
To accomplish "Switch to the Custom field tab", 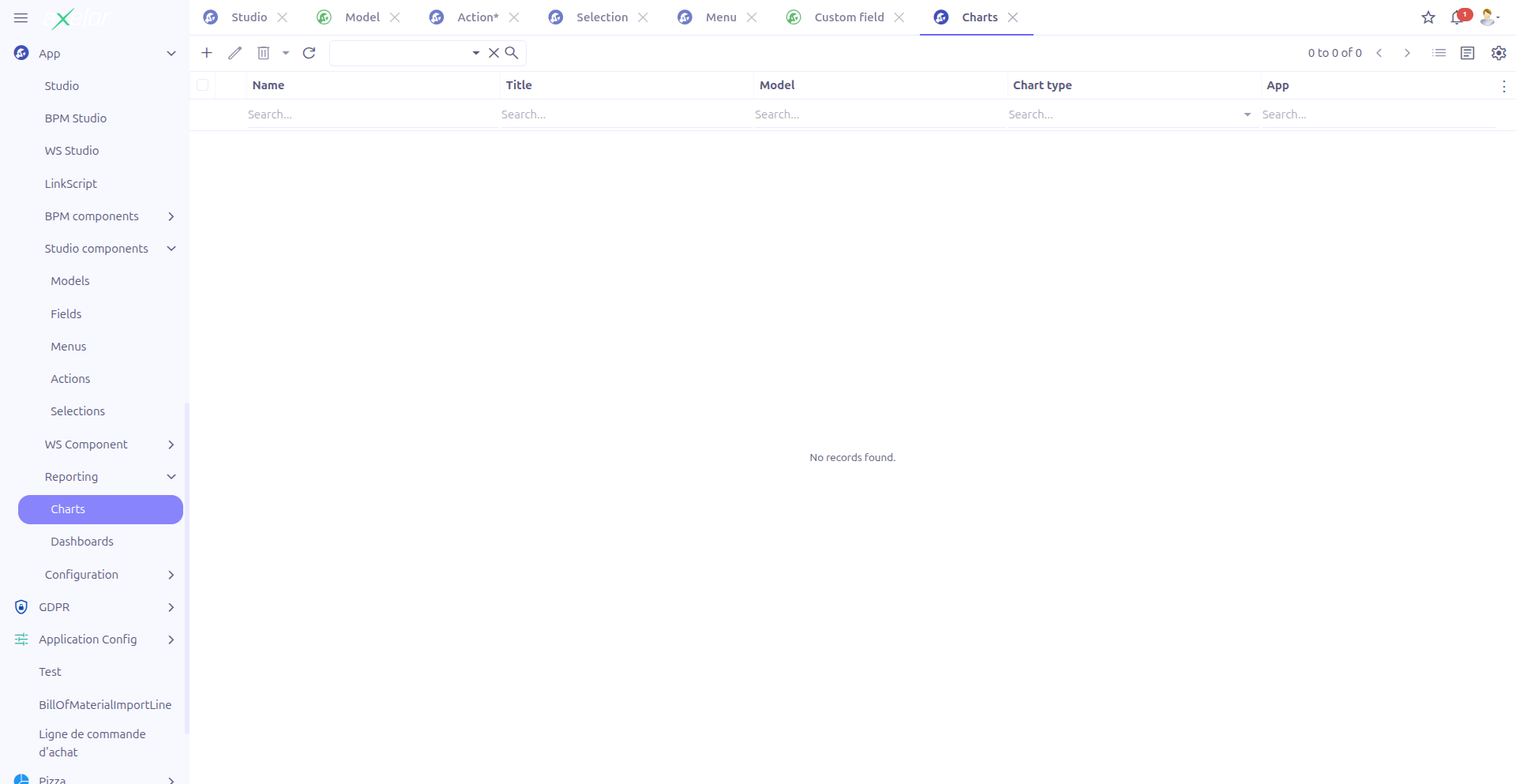I will [849, 17].
